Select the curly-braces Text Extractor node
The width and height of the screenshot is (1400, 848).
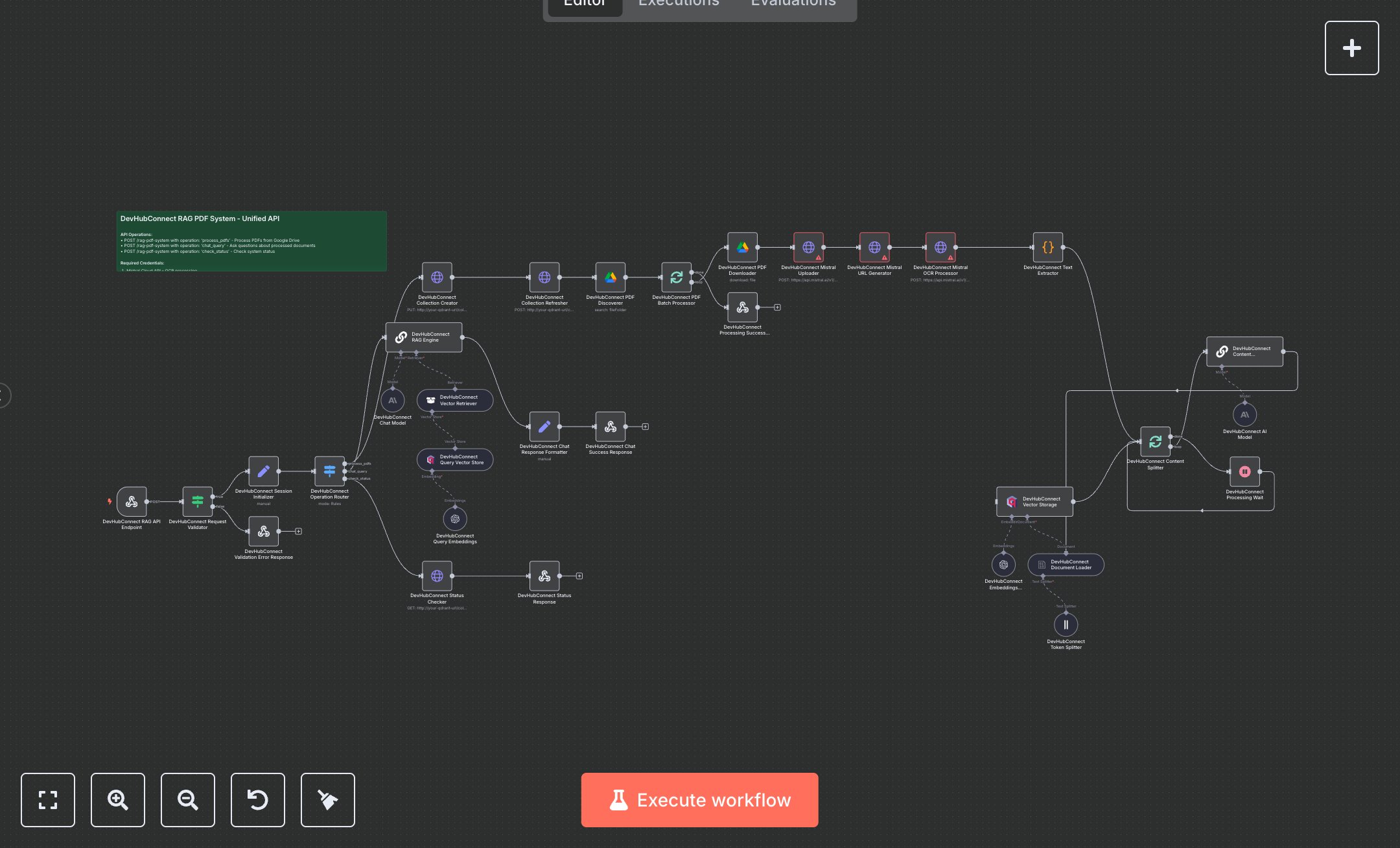click(1047, 247)
